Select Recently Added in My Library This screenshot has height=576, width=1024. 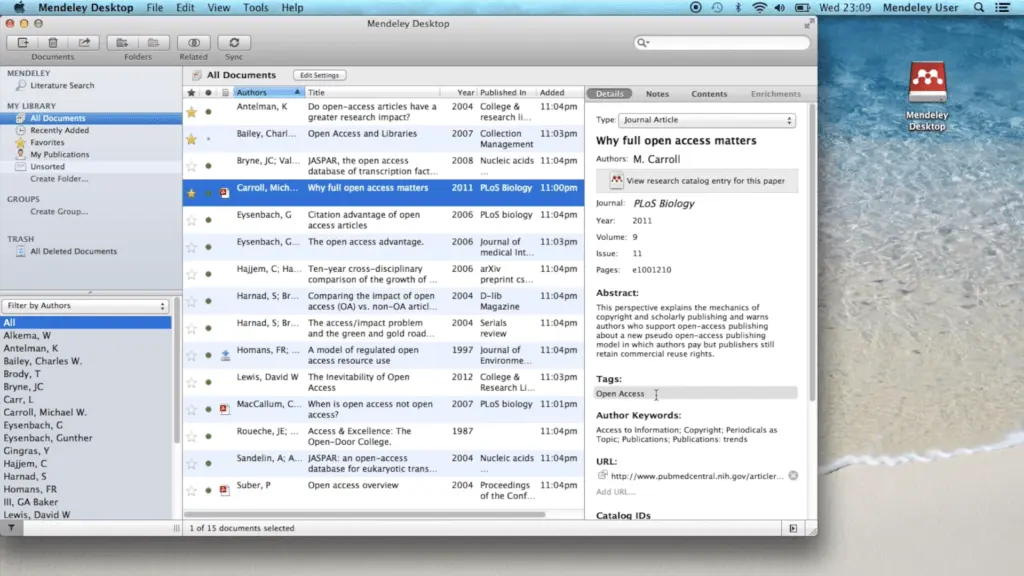(59, 131)
